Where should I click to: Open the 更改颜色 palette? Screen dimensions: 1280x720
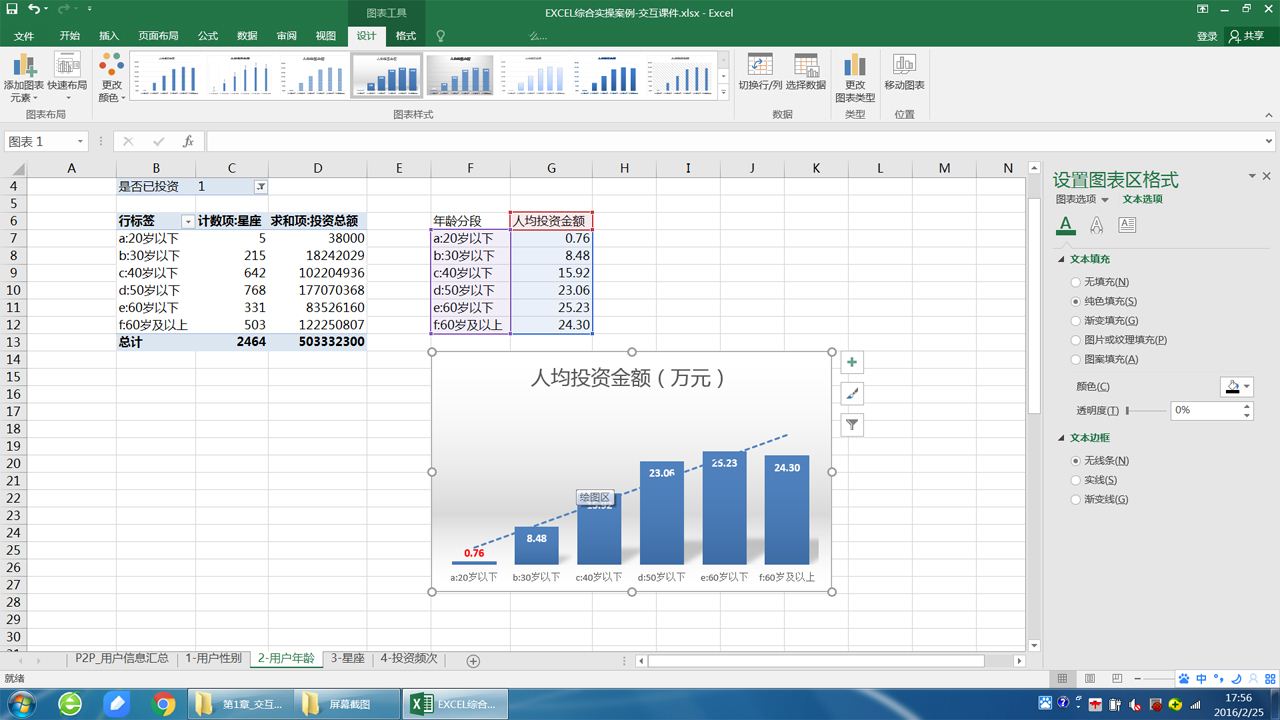click(x=111, y=78)
